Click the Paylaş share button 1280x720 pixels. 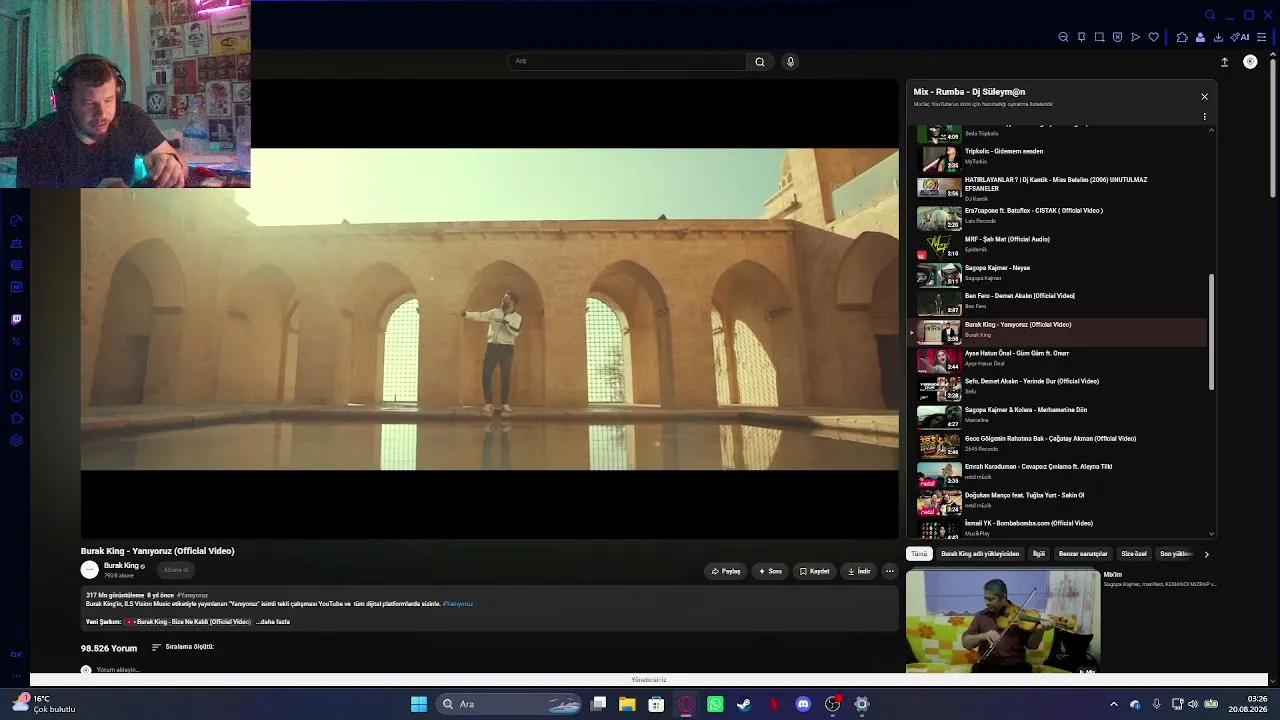pos(726,571)
